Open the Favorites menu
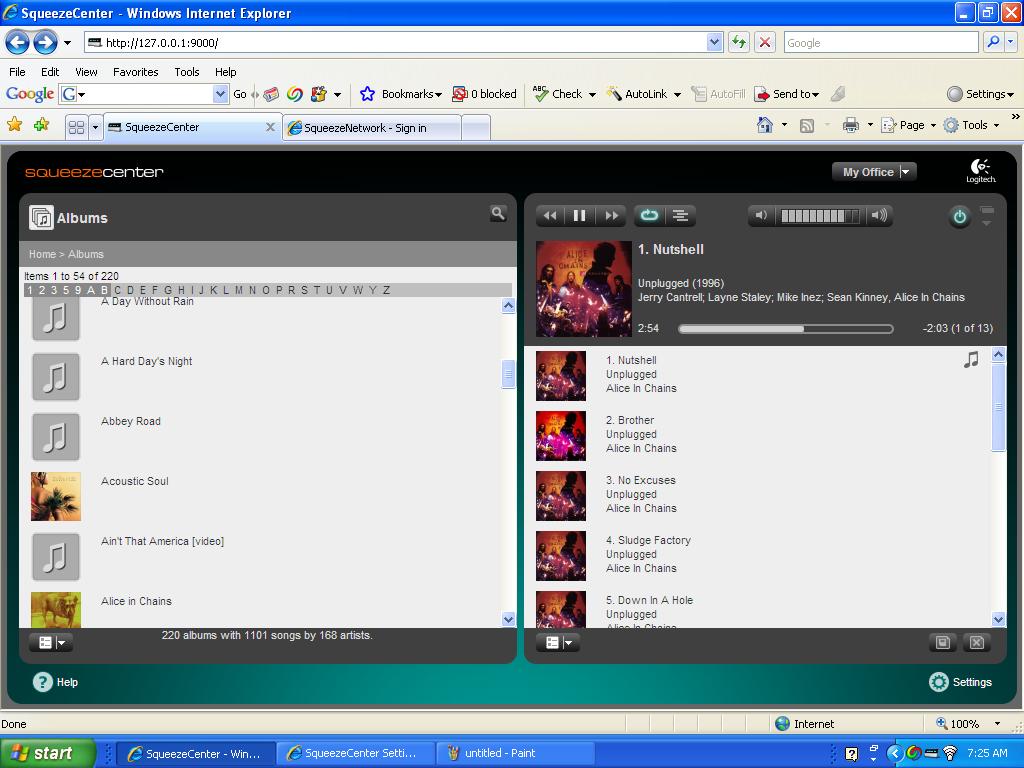 pos(135,72)
